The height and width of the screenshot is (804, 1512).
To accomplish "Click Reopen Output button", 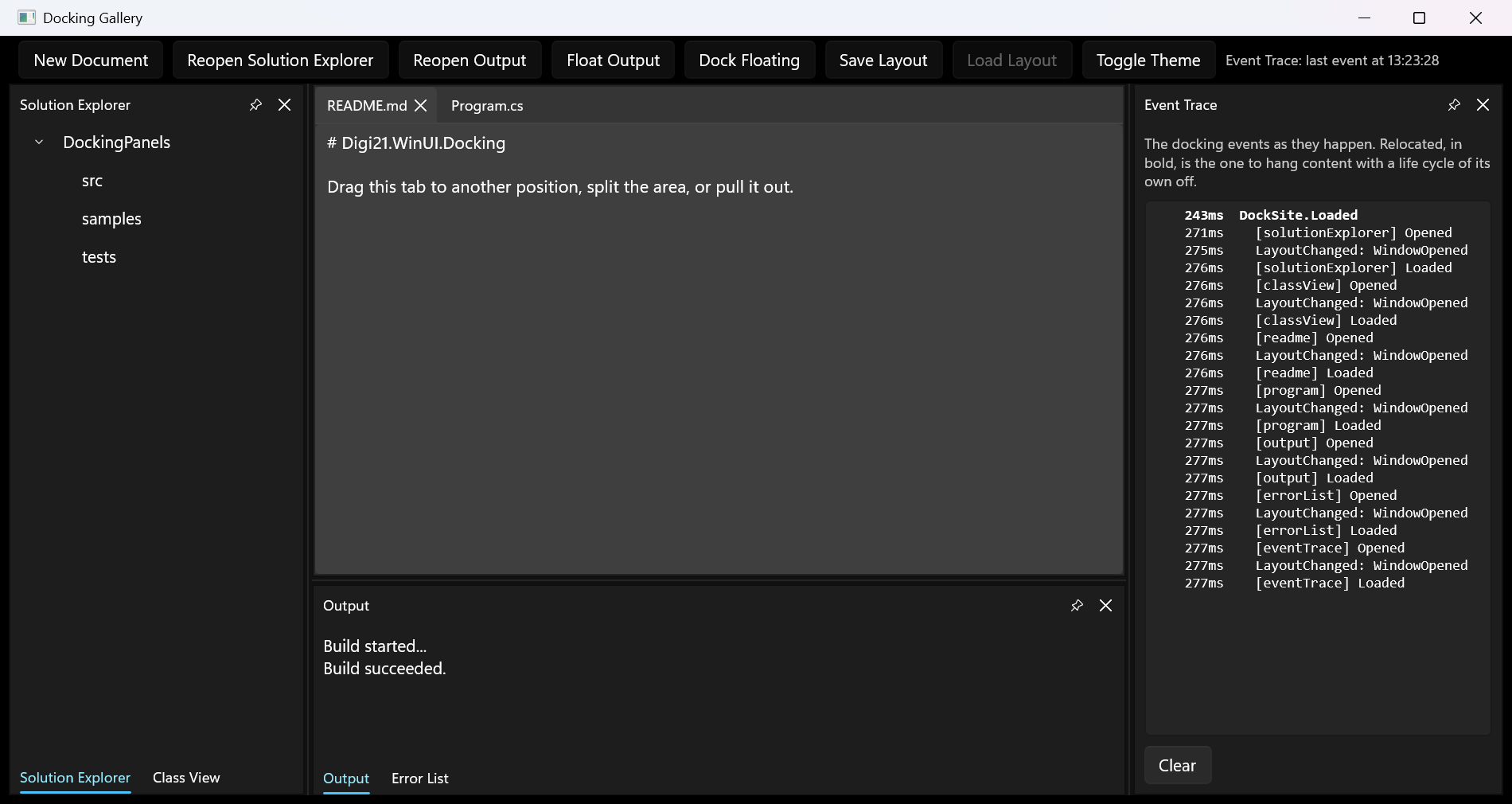I will click(x=470, y=60).
